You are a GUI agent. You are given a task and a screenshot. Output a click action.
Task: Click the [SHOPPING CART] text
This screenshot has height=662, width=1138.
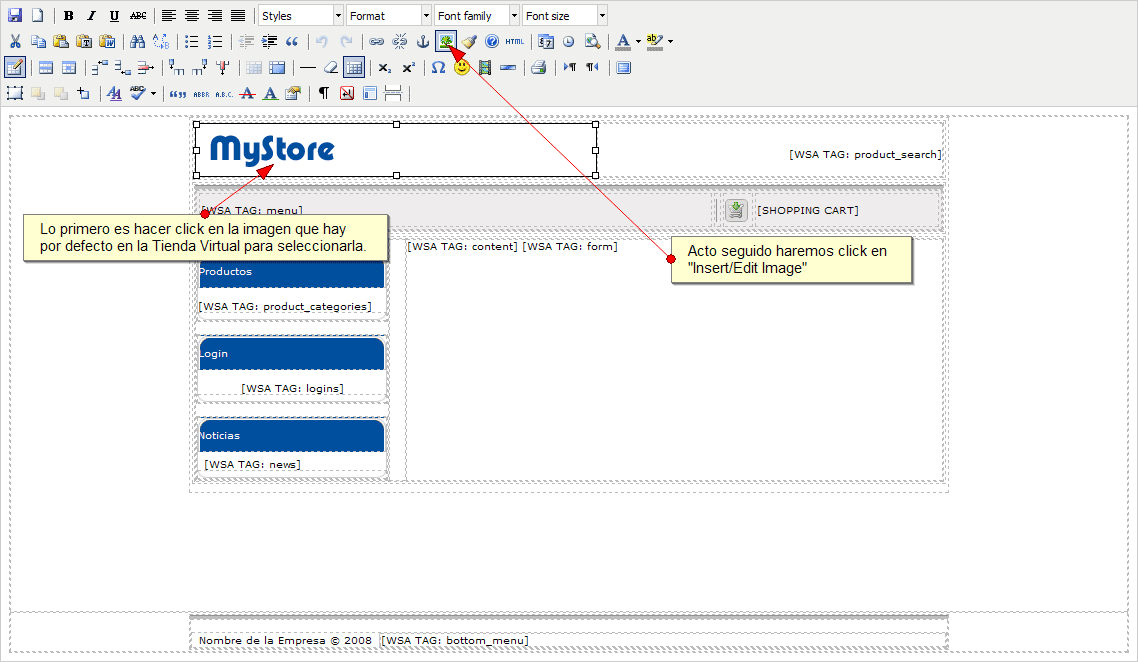tap(808, 211)
